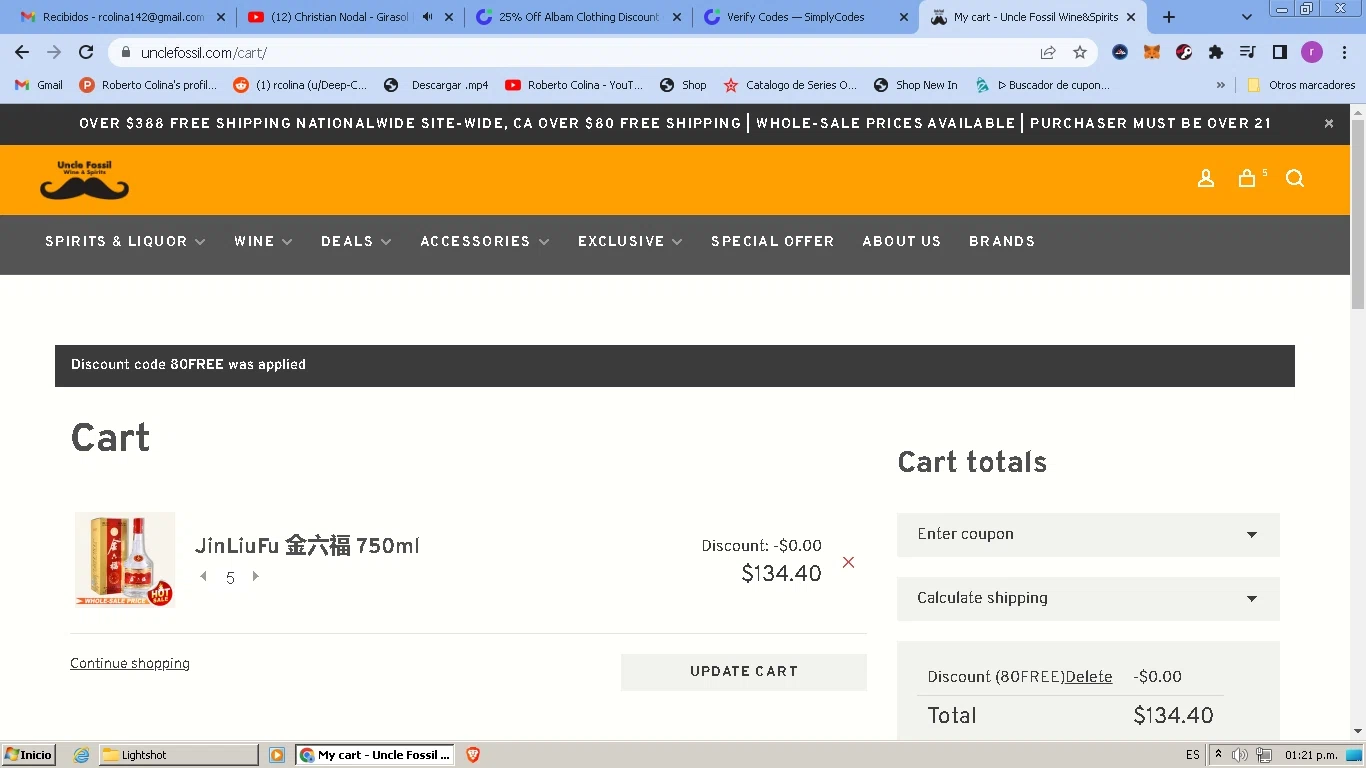
Task: Open the Buscador de cupon... bookmark
Action: click(1042, 85)
